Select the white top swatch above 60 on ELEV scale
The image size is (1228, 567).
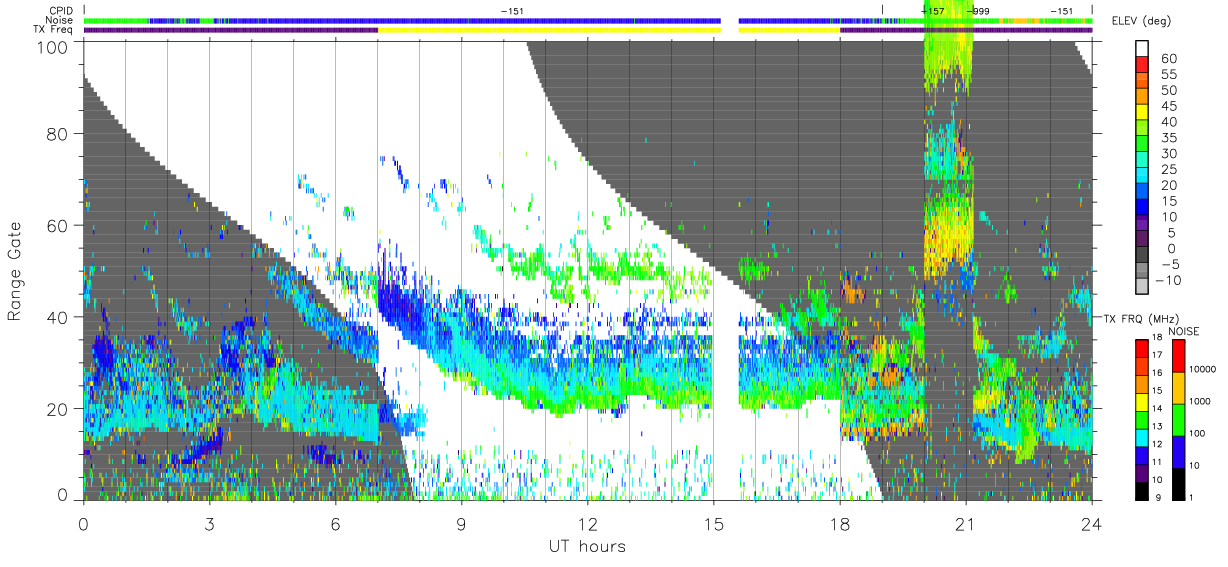1143,50
